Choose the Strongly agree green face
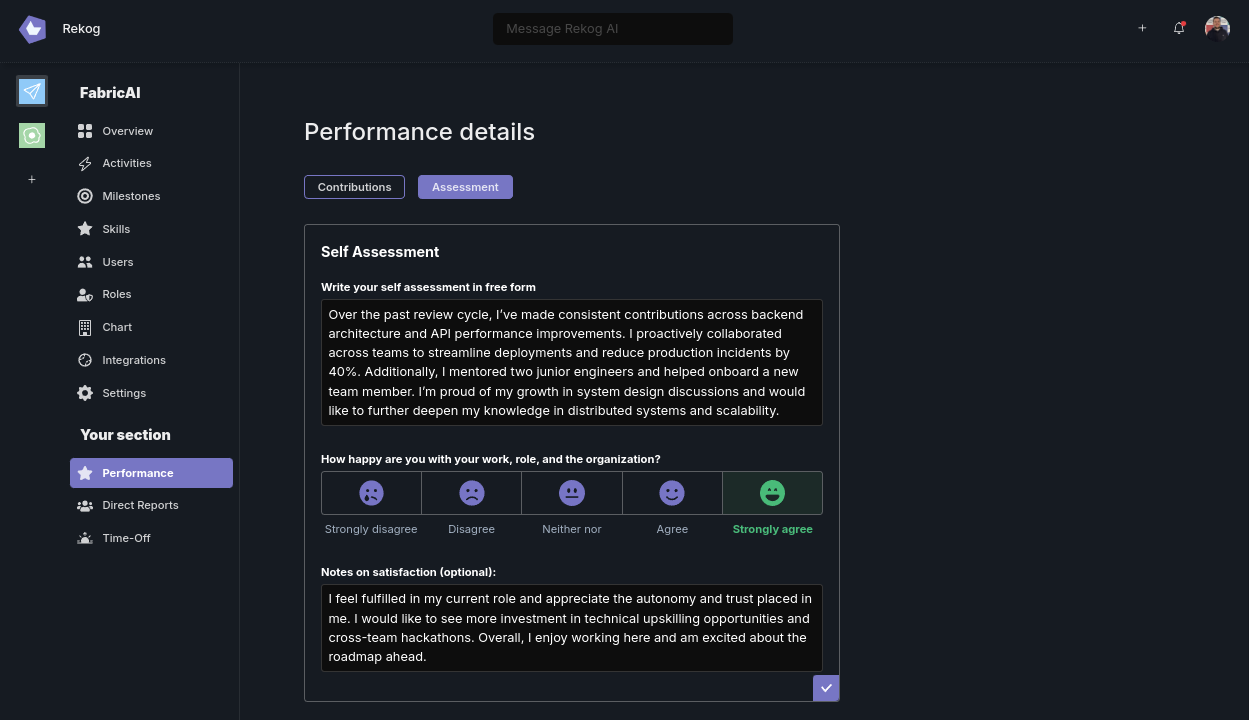 [772, 493]
